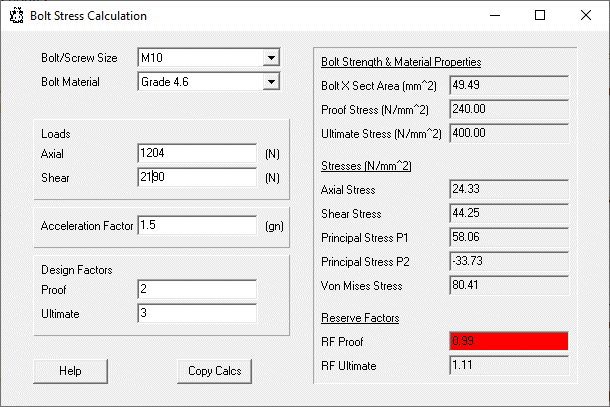Viewport: 610px width, 407px height.
Task: Select the M10 bolt size combo box
Action: tap(209, 58)
